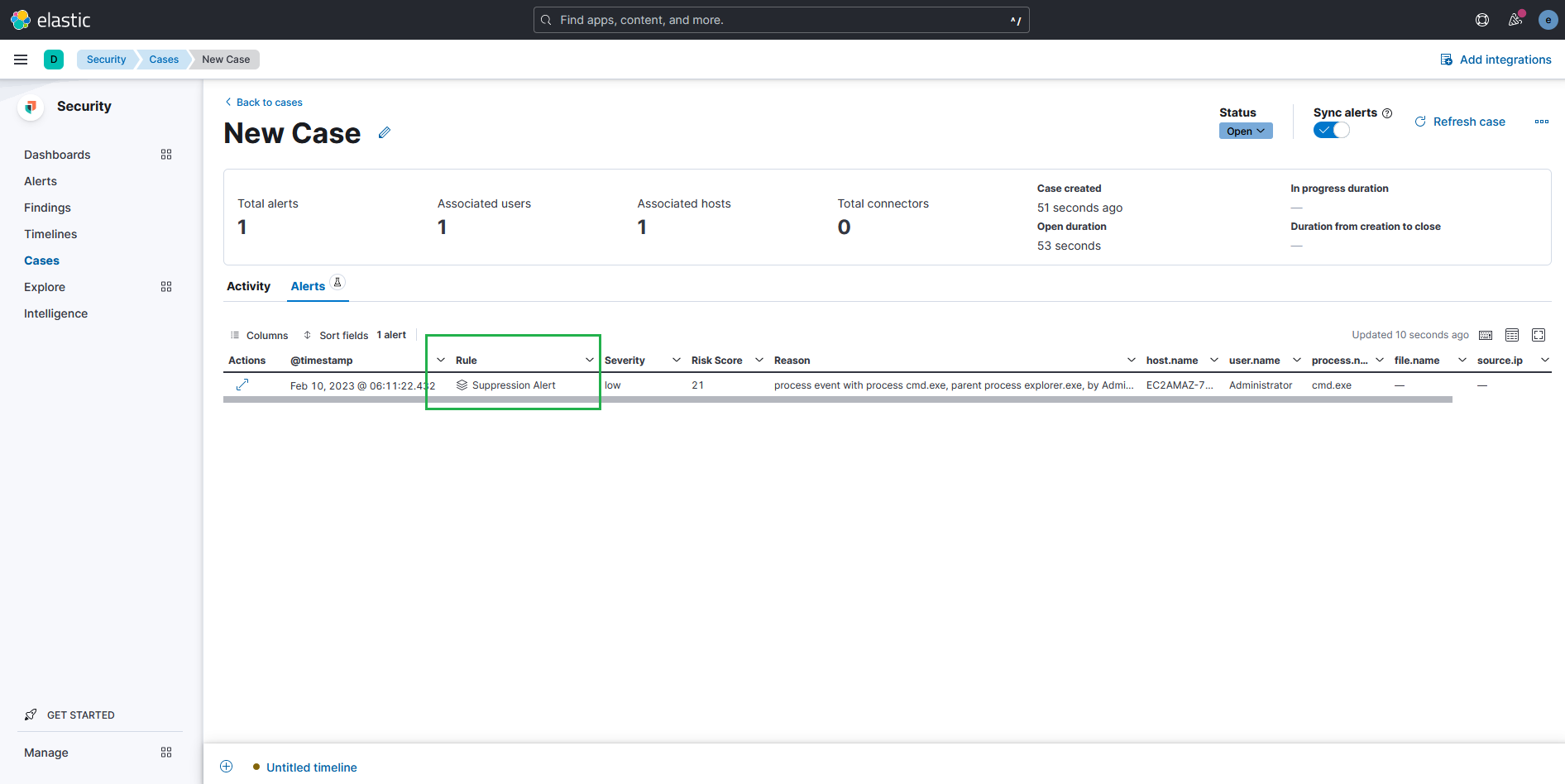Open the case actions ellipsis menu

point(1541,122)
